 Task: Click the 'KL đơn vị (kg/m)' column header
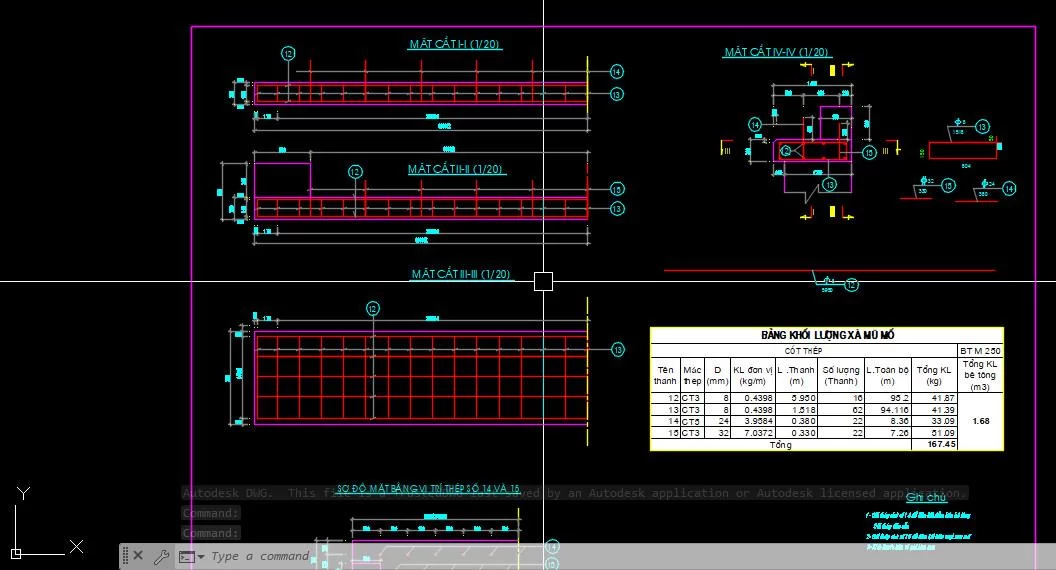[x=752, y=375]
